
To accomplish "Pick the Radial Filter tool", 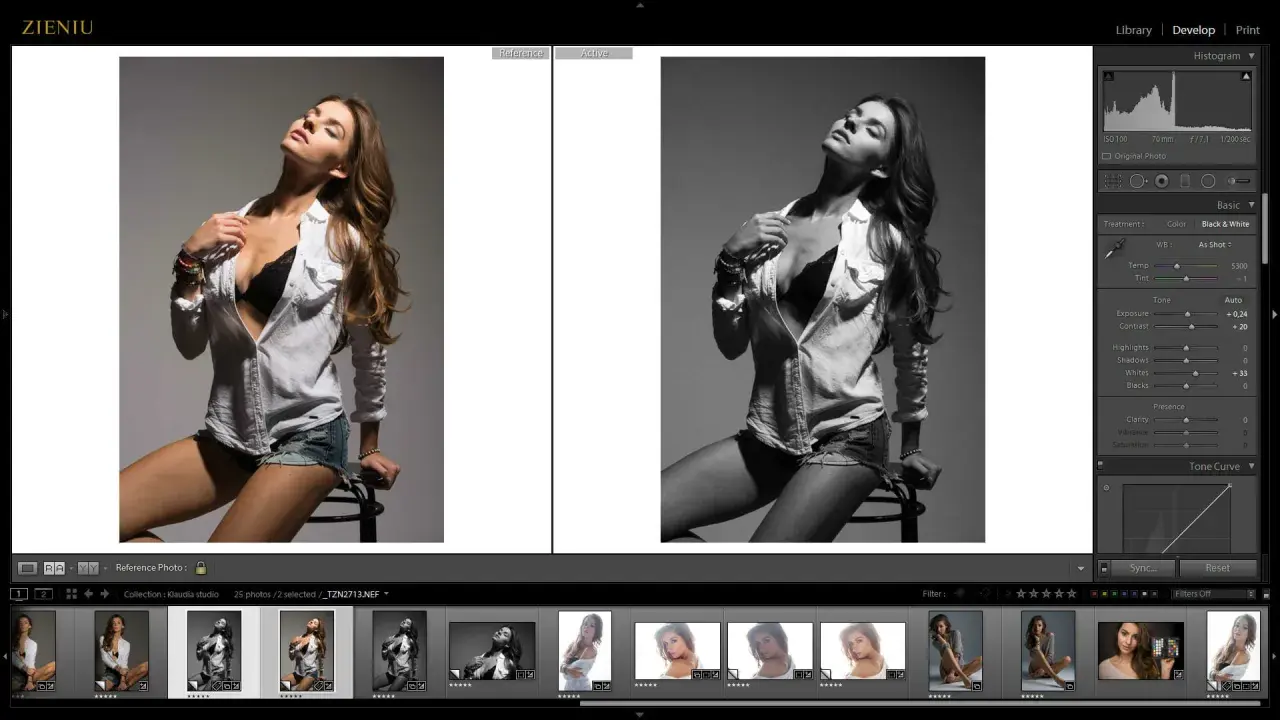I will click(1208, 181).
